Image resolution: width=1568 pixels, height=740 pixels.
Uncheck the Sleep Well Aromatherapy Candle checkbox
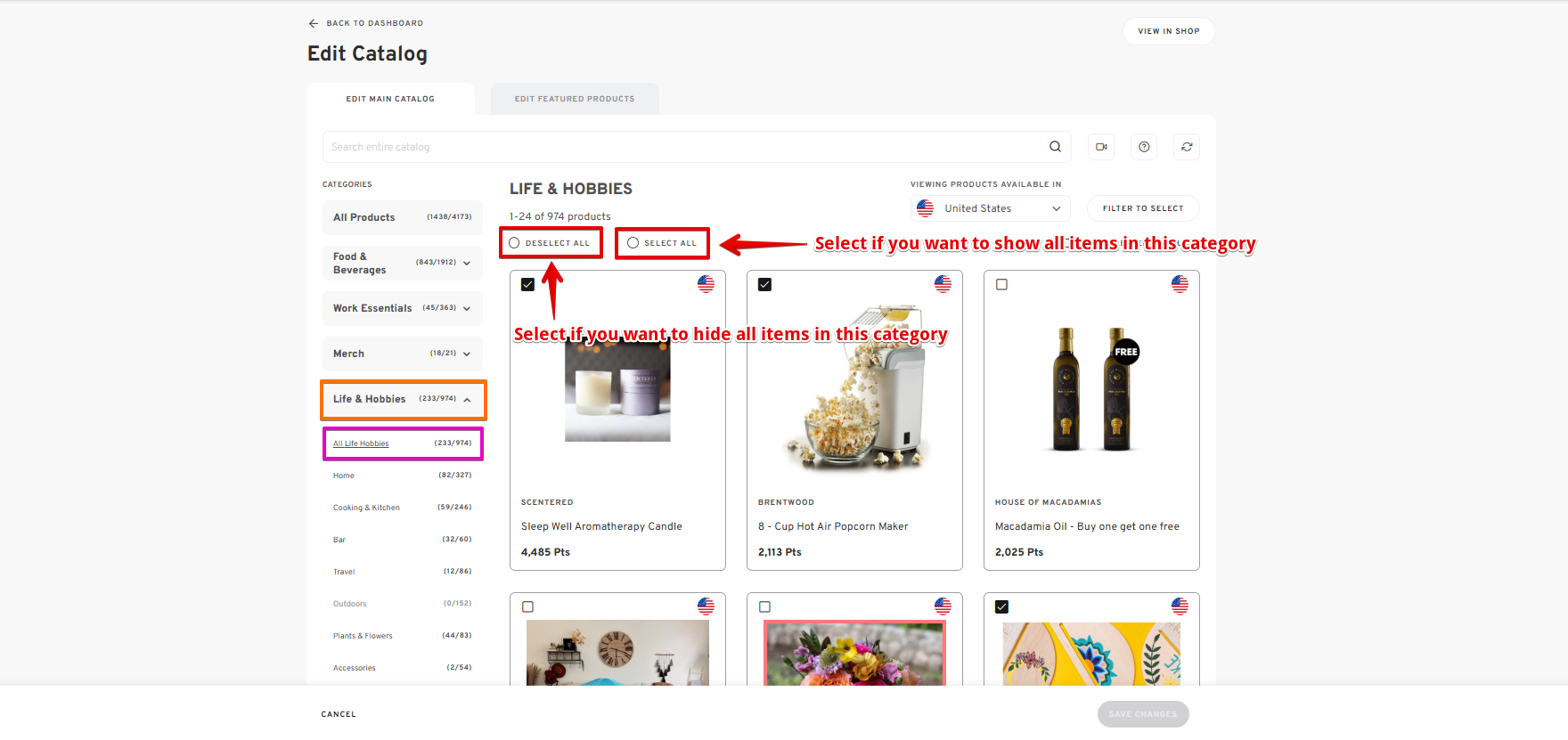pos(528,285)
